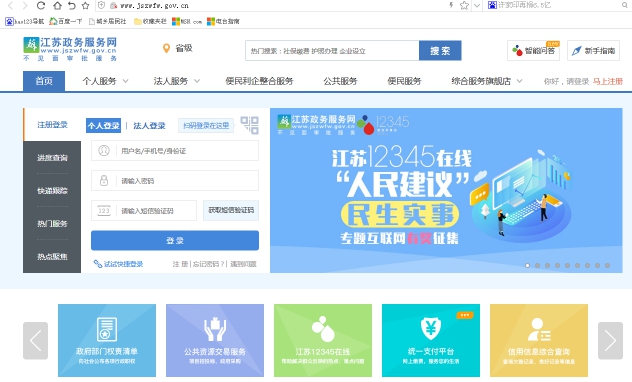Open the Baidu bookmark

pos(65,21)
